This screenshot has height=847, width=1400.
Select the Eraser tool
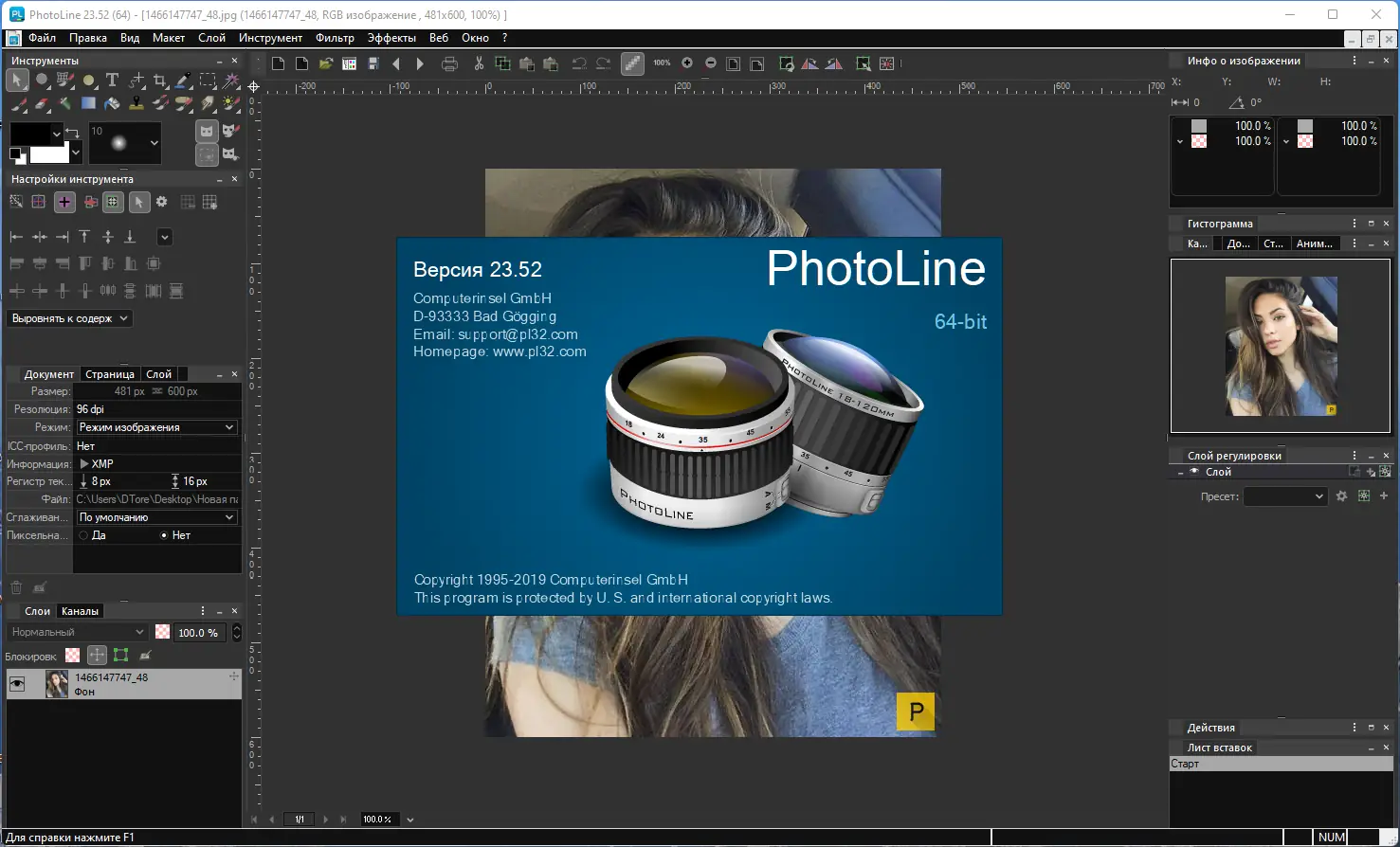tap(42, 103)
